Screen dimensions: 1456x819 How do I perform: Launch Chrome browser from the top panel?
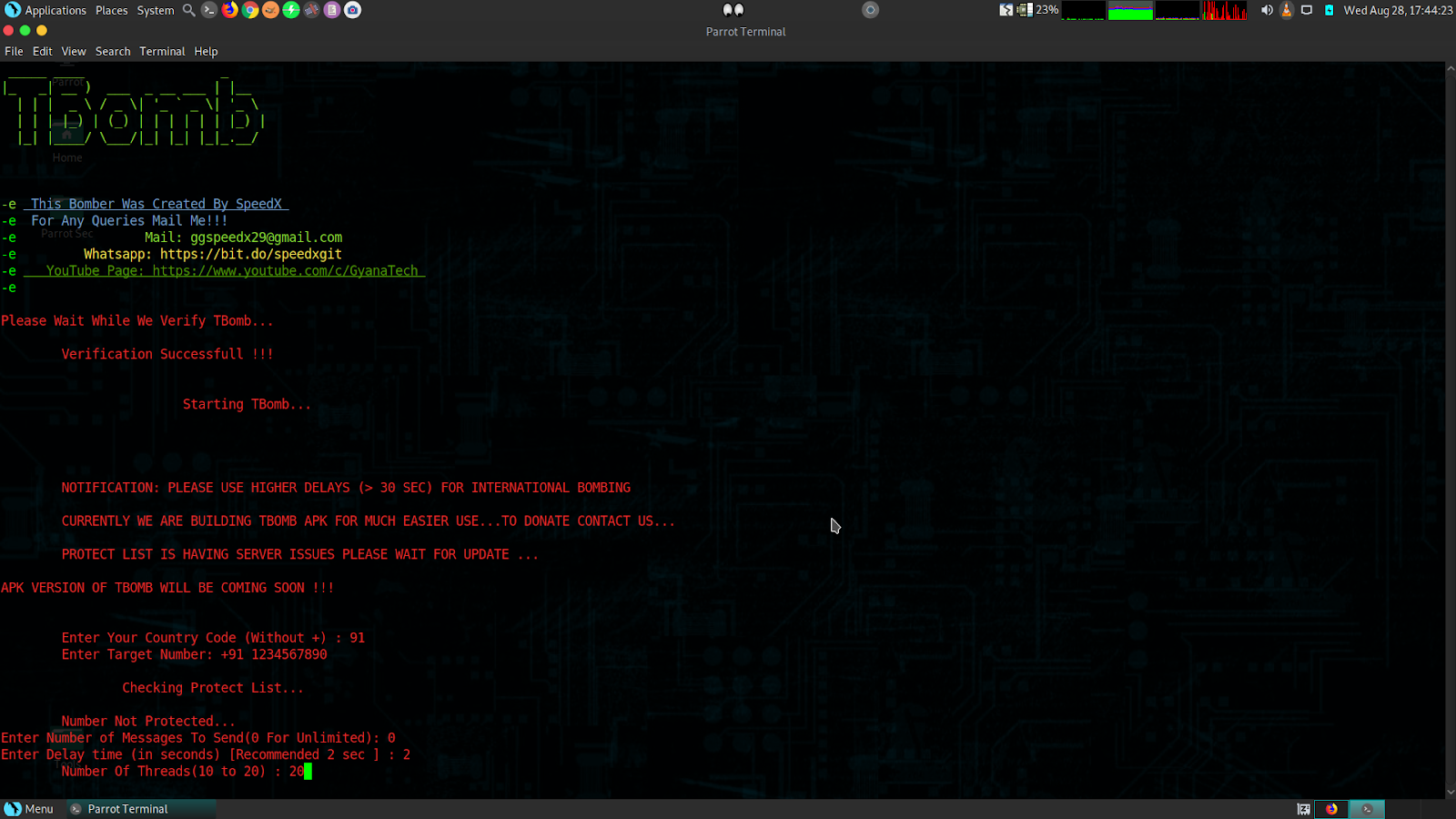click(x=250, y=10)
